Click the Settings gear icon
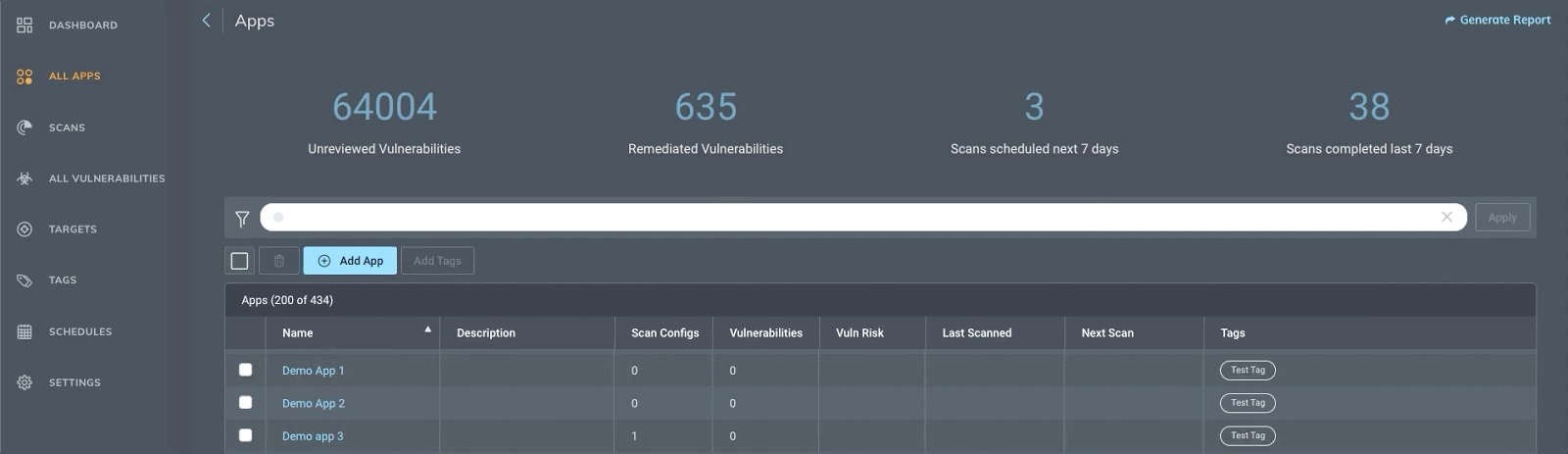Viewport: 1568px width, 454px height. click(24, 382)
